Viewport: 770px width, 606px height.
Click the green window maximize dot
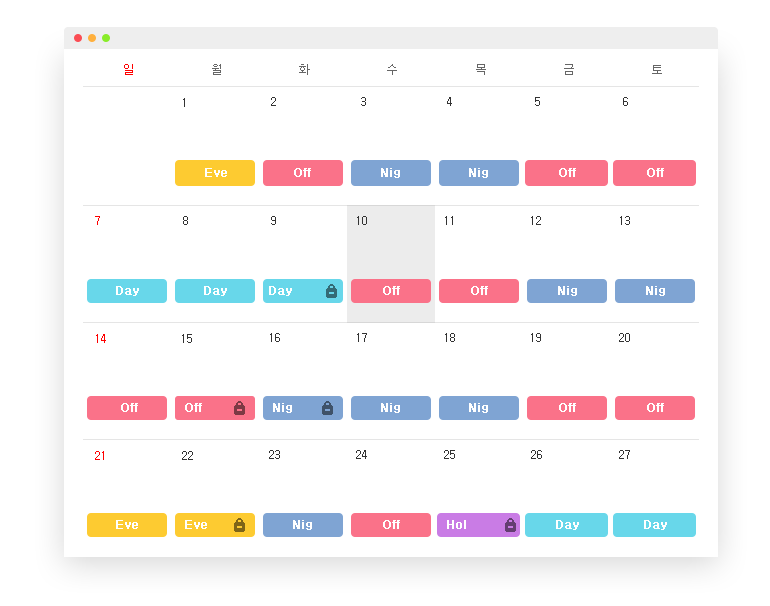tap(106, 38)
